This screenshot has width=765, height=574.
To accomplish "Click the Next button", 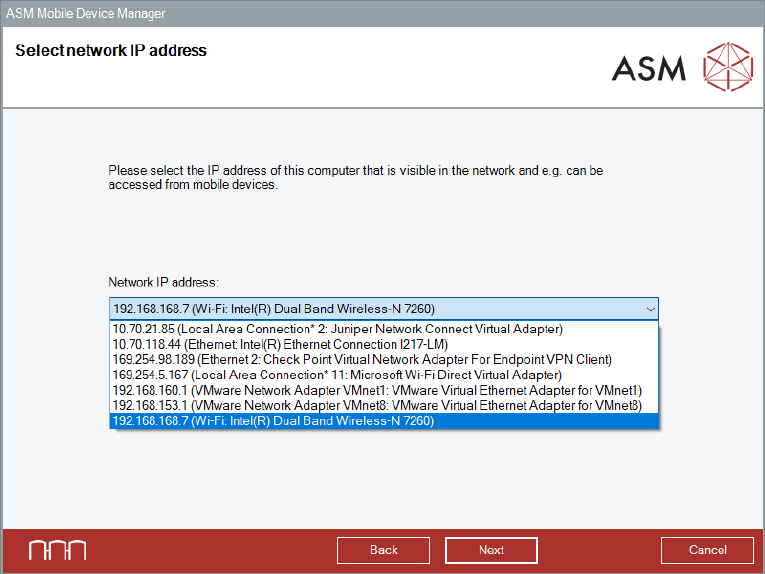I will click(491, 550).
